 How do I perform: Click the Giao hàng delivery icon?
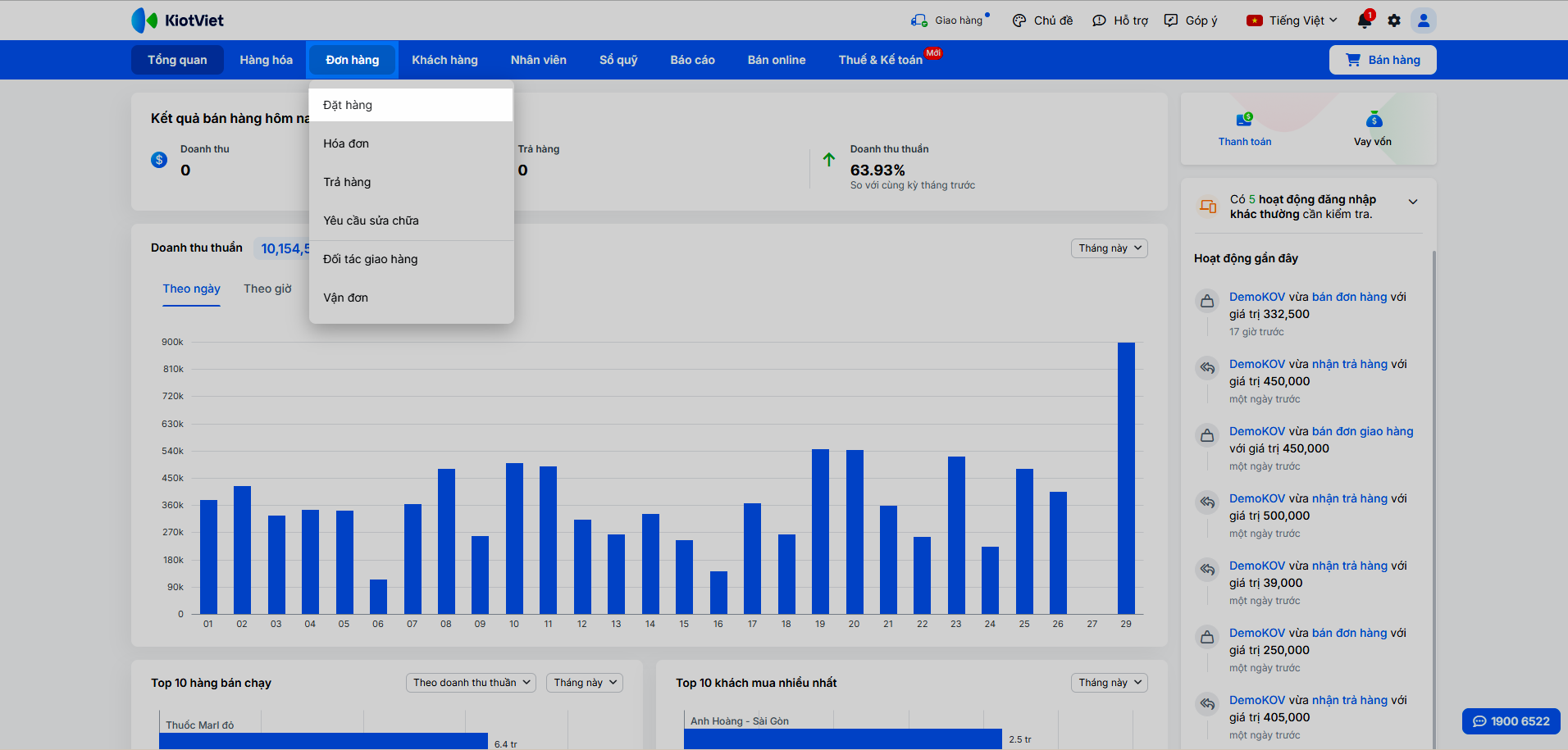918,20
